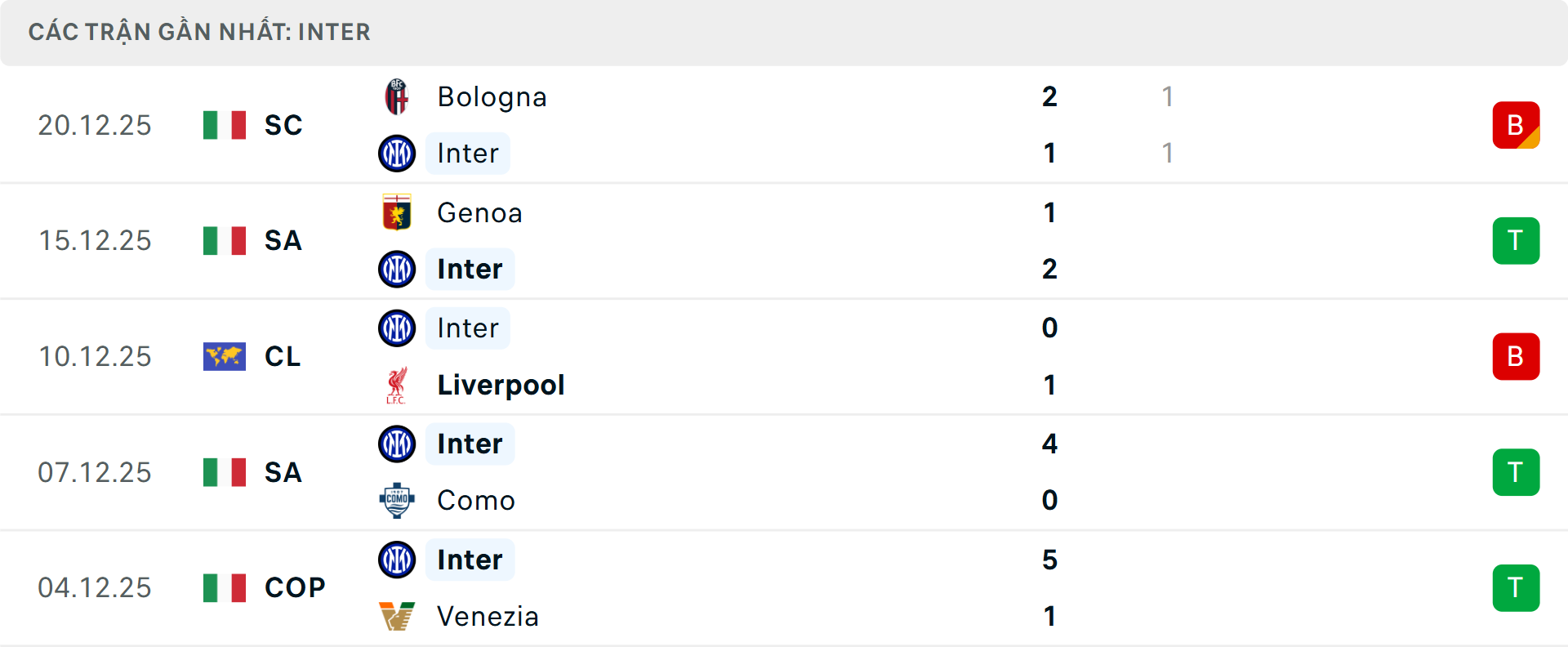Click the red B badge for Bologna match

click(x=1516, y=125)
